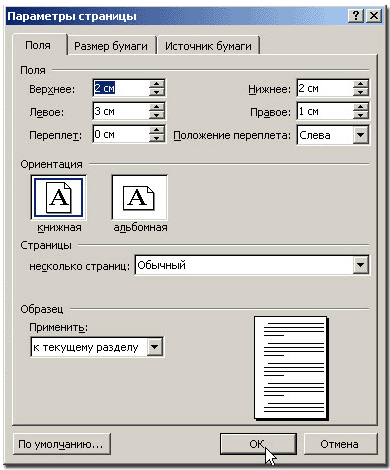This screenshot has height=470, width=390.
Task: Click the книжная label text
Action: [59, 228]
